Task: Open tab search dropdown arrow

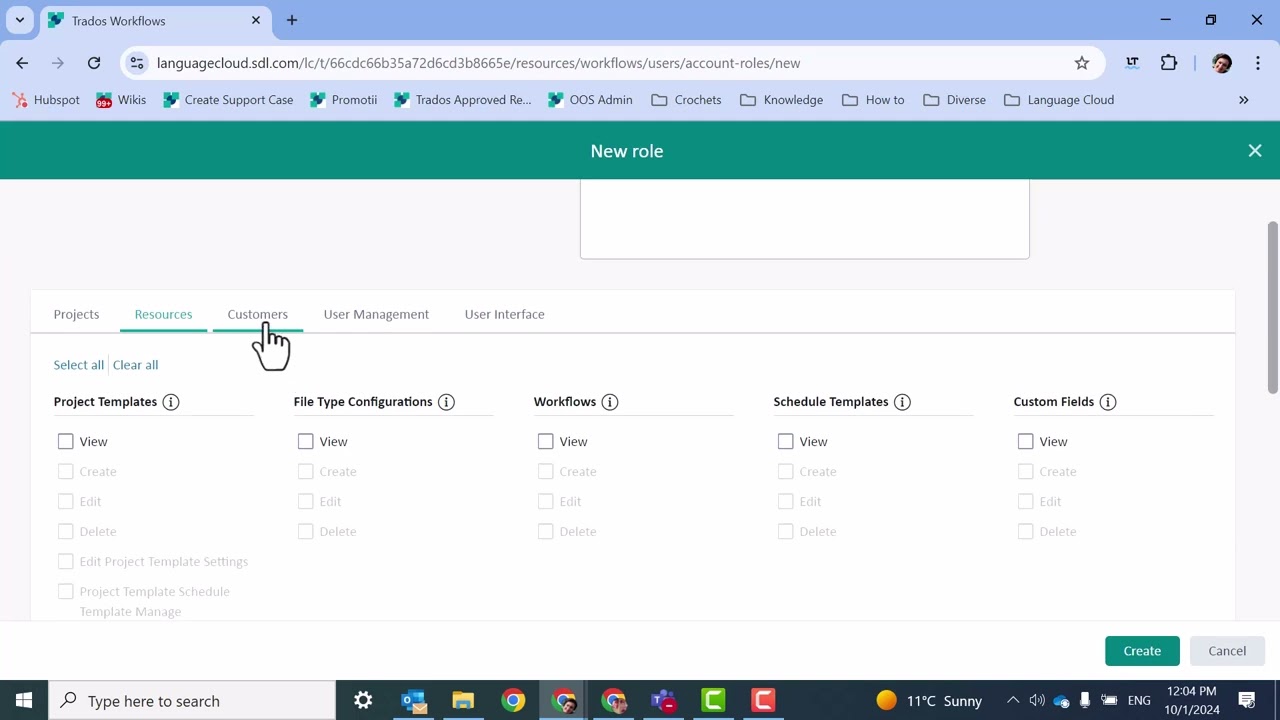Action: [19, 20]
